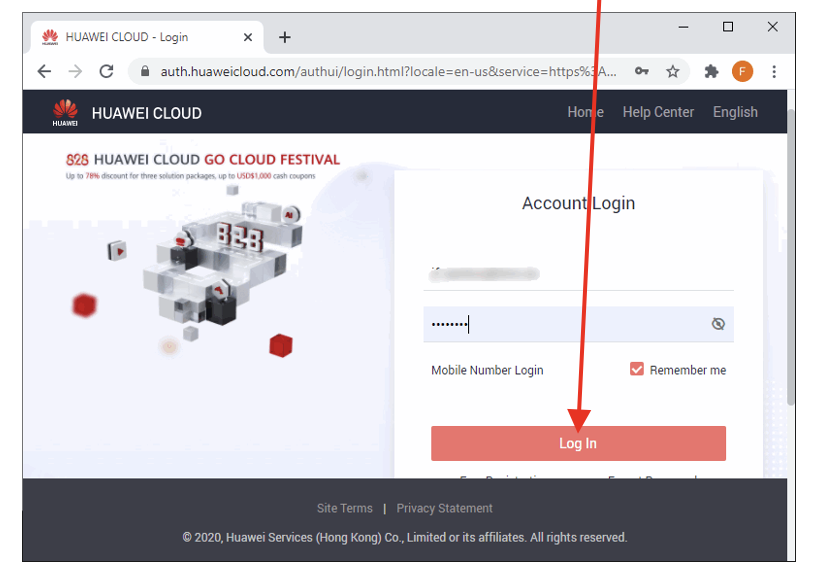The height and width of the screenshot is (580, 822).
Task: Open the Chrome three-dot menu
Action: pyautogui.click(x=774, y=72)
